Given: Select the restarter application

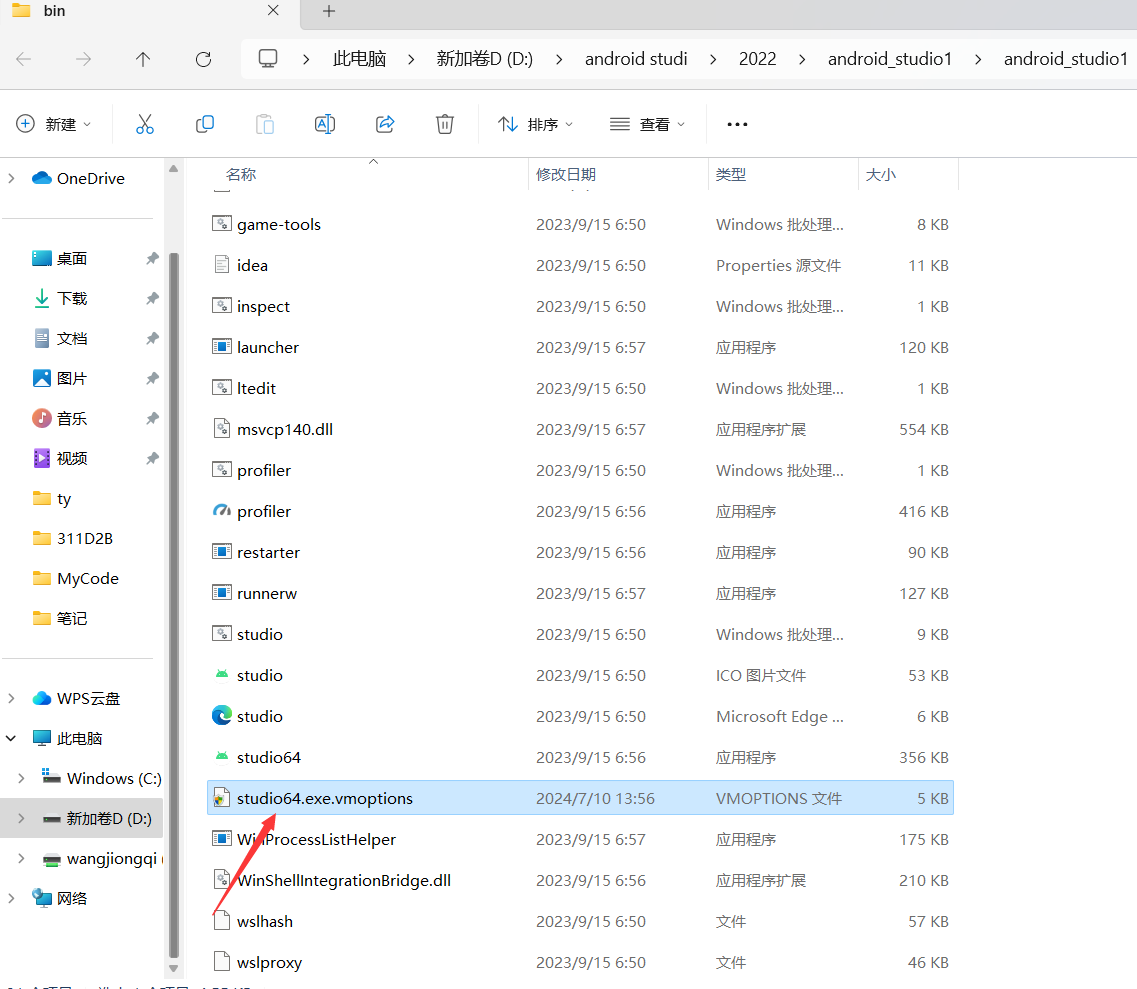Looking at the screenshot, I should click(580, 552).
